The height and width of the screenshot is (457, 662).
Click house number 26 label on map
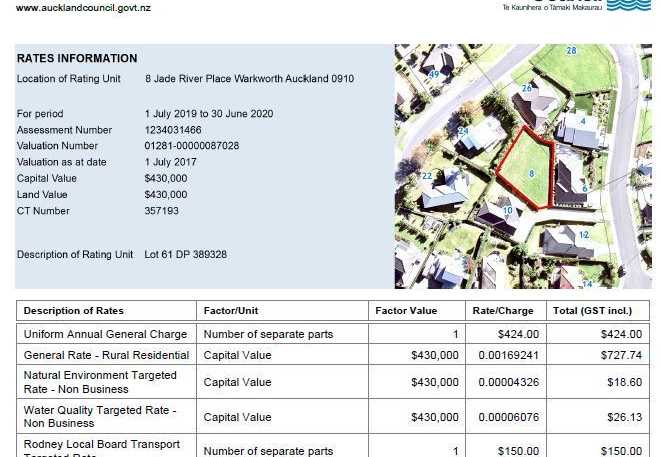(526, 88)
